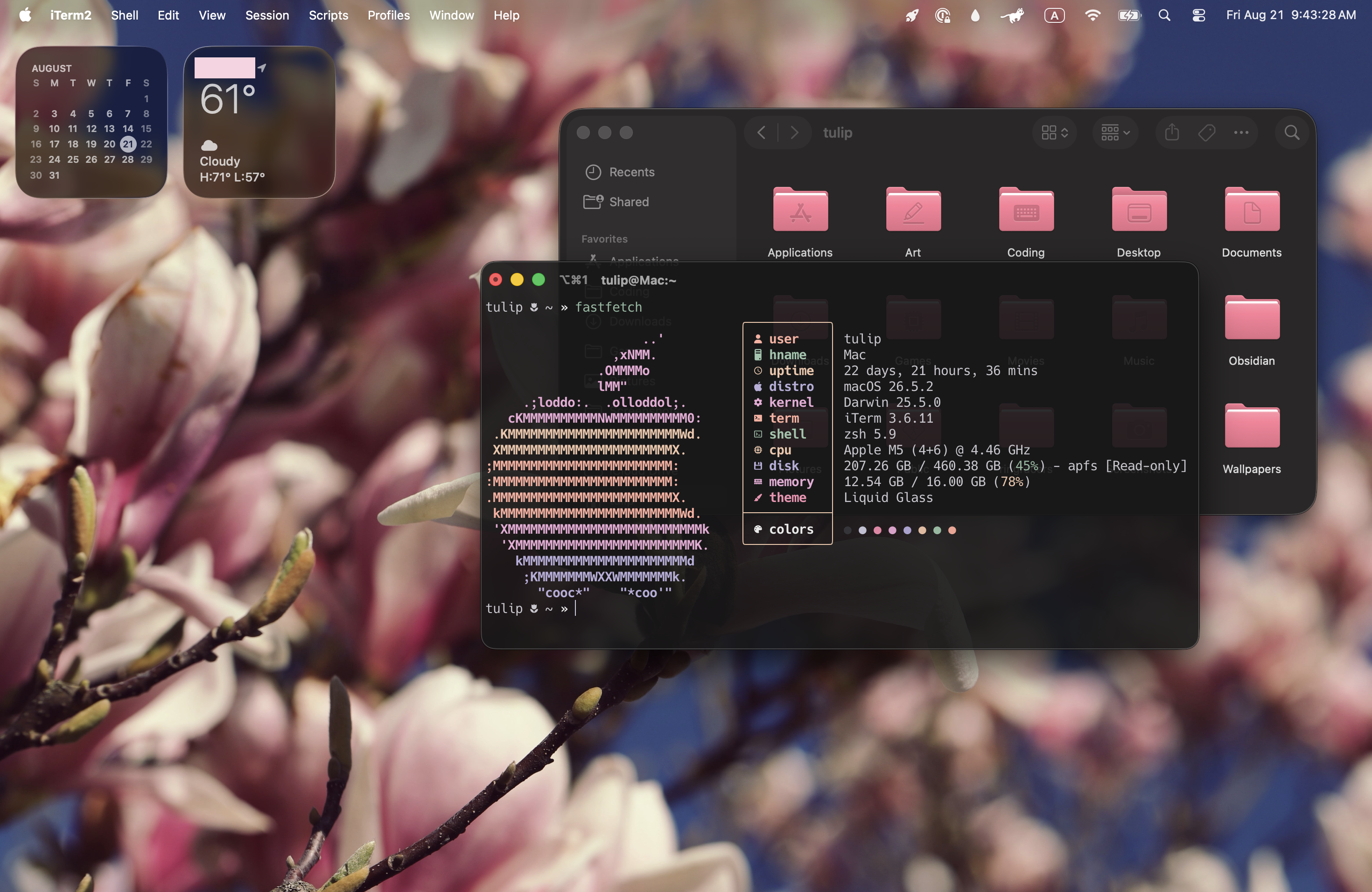
Task: Go forward in the Finder window
Action: pyautogui.click(x=794, y=132)
